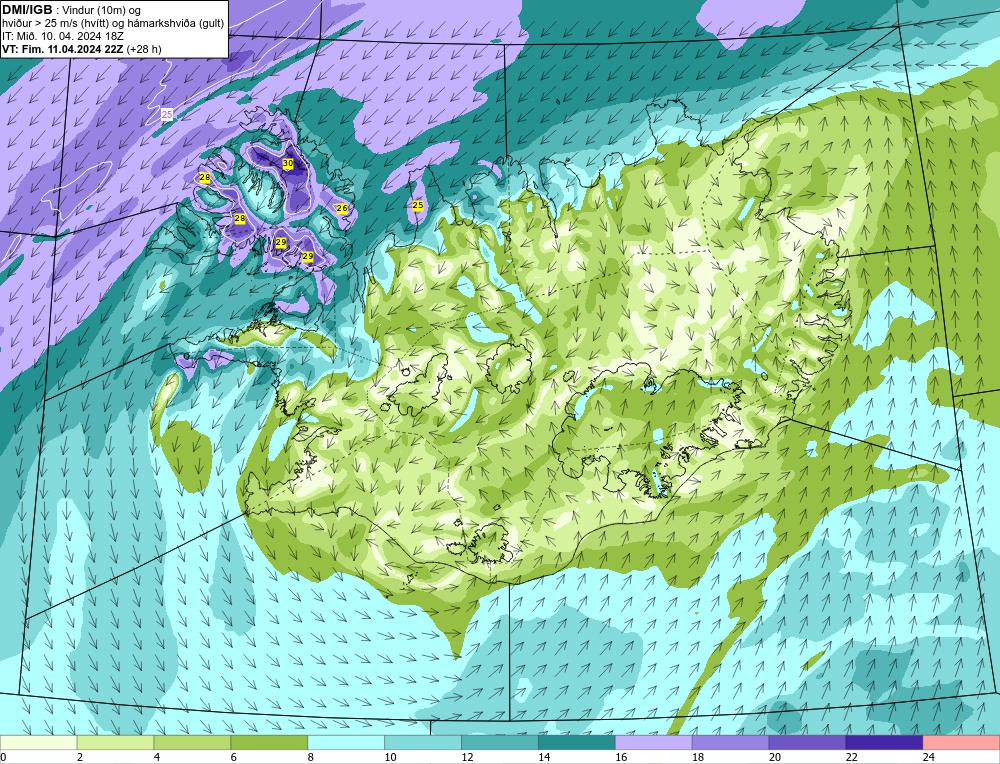Click legend scale number 6
Viewport: 1000px width, 764px height.
(x=234, y=757)
